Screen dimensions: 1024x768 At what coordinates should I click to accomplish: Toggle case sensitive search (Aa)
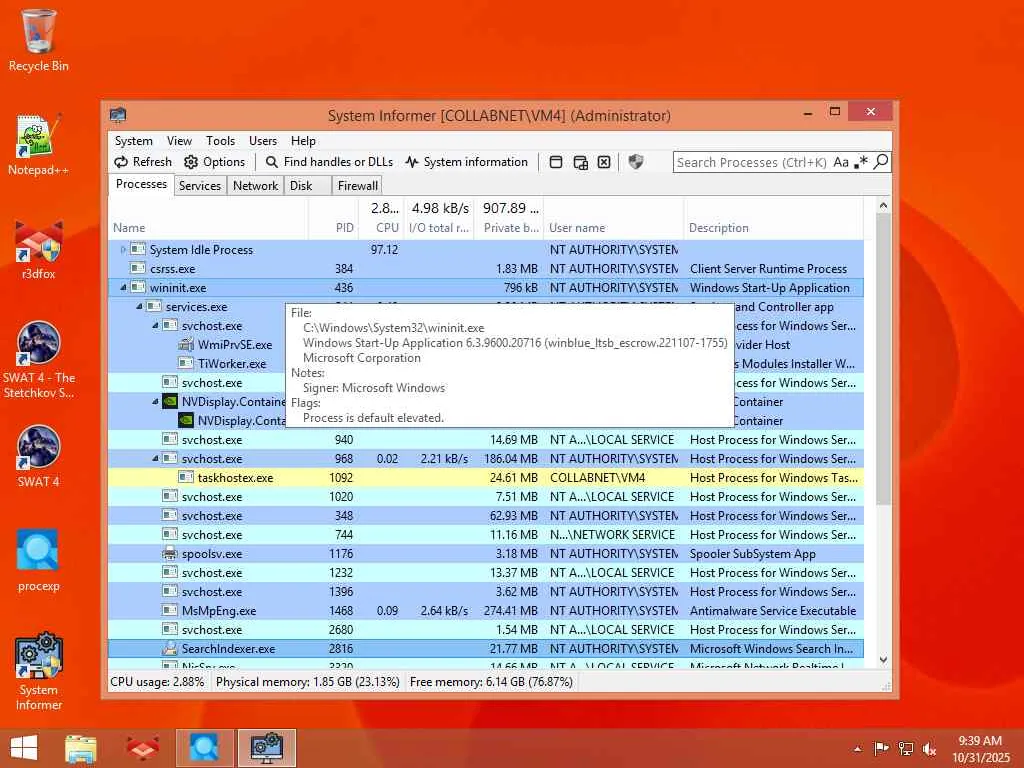click(x=840, y=162)
